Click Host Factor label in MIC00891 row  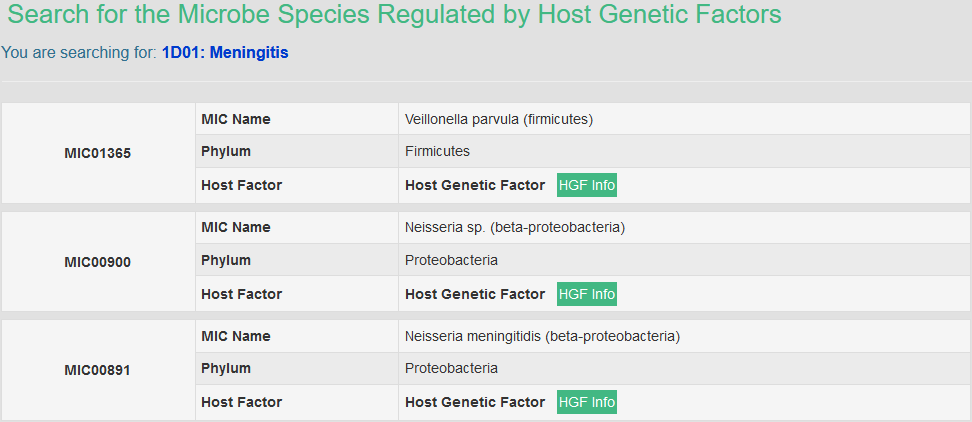241,402
